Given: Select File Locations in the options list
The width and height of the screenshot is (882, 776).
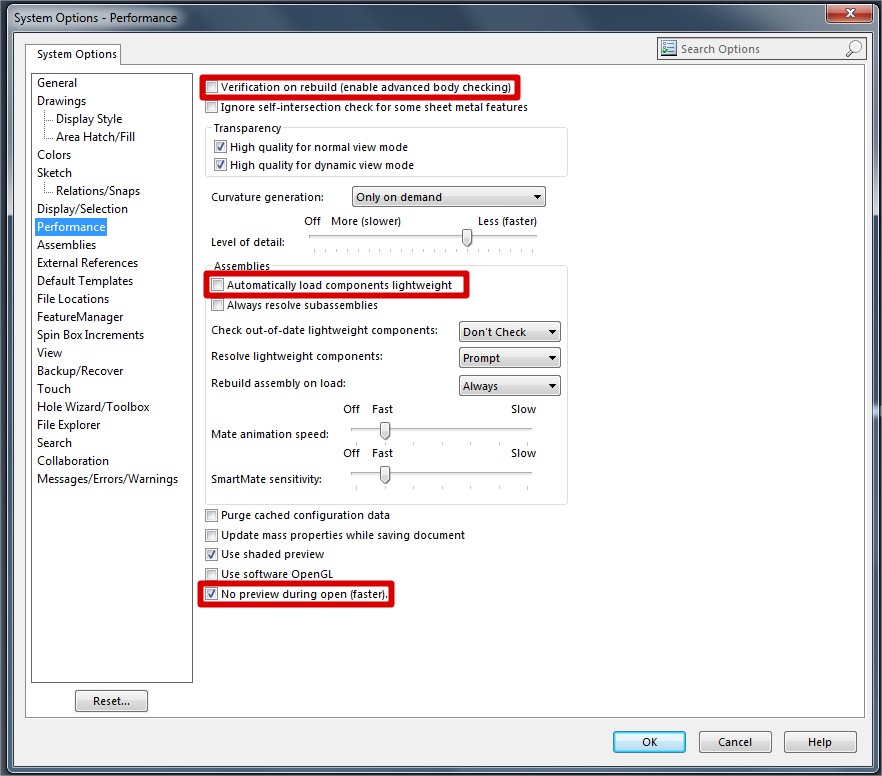Looking at the screenshot, I should coord(73,299).
